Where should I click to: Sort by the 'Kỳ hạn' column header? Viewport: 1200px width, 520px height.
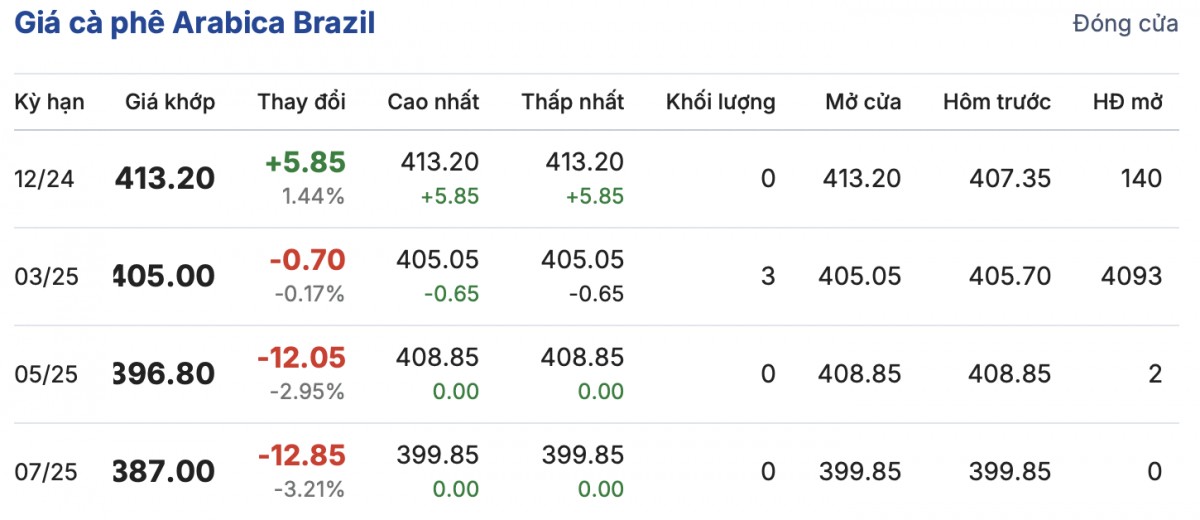(x=49, y=102)
